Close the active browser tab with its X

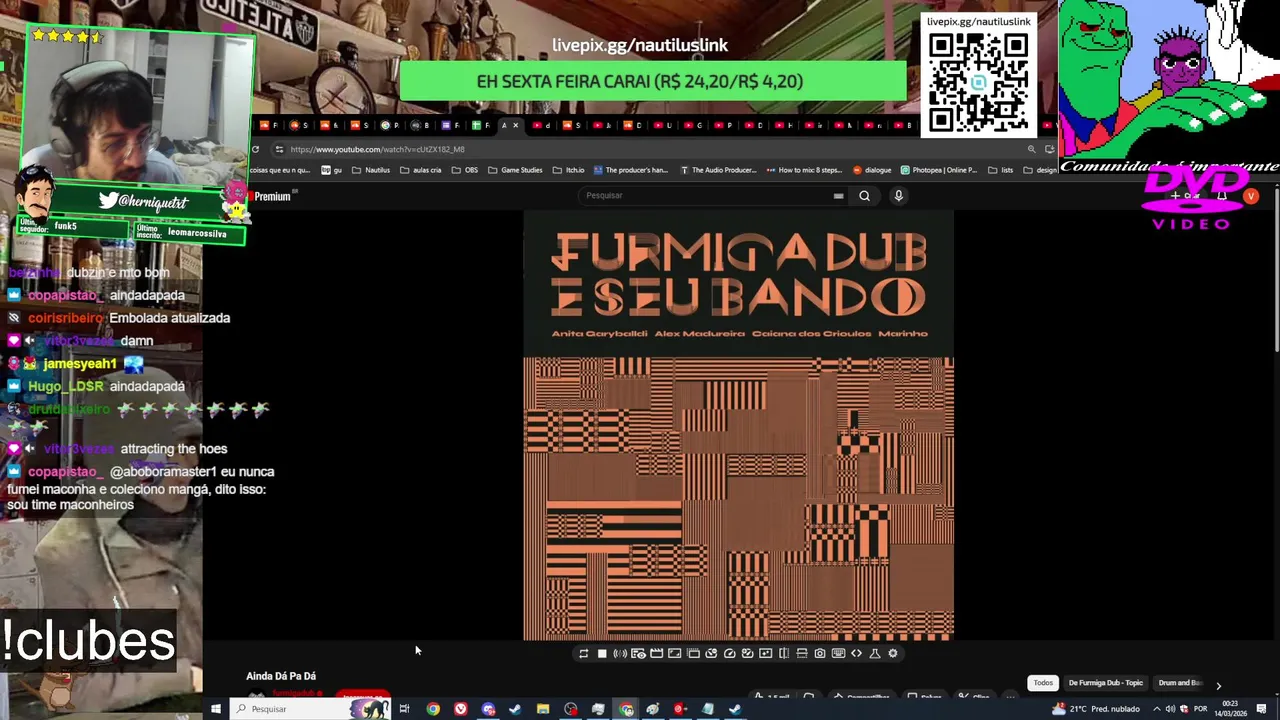coord(515,125)
